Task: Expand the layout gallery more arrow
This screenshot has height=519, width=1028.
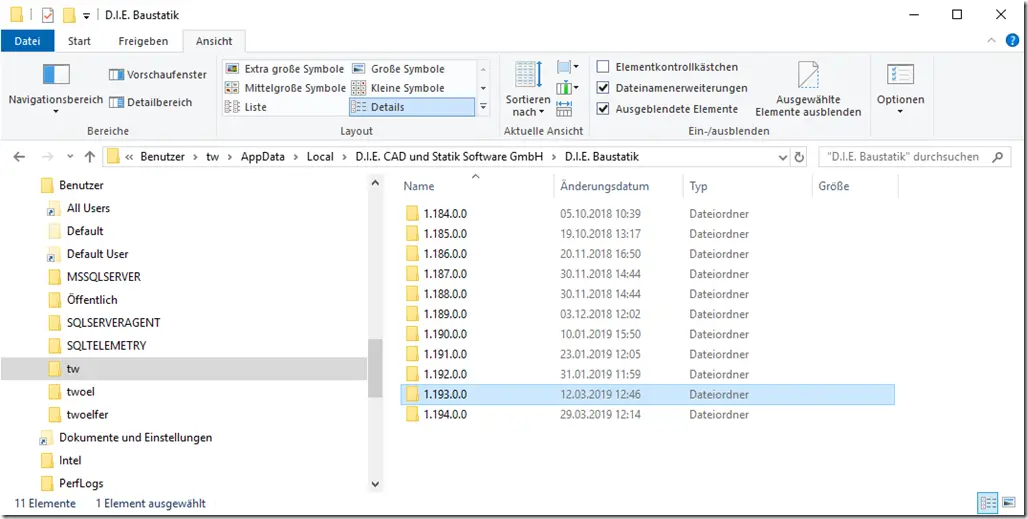Action: coord(484,107)
